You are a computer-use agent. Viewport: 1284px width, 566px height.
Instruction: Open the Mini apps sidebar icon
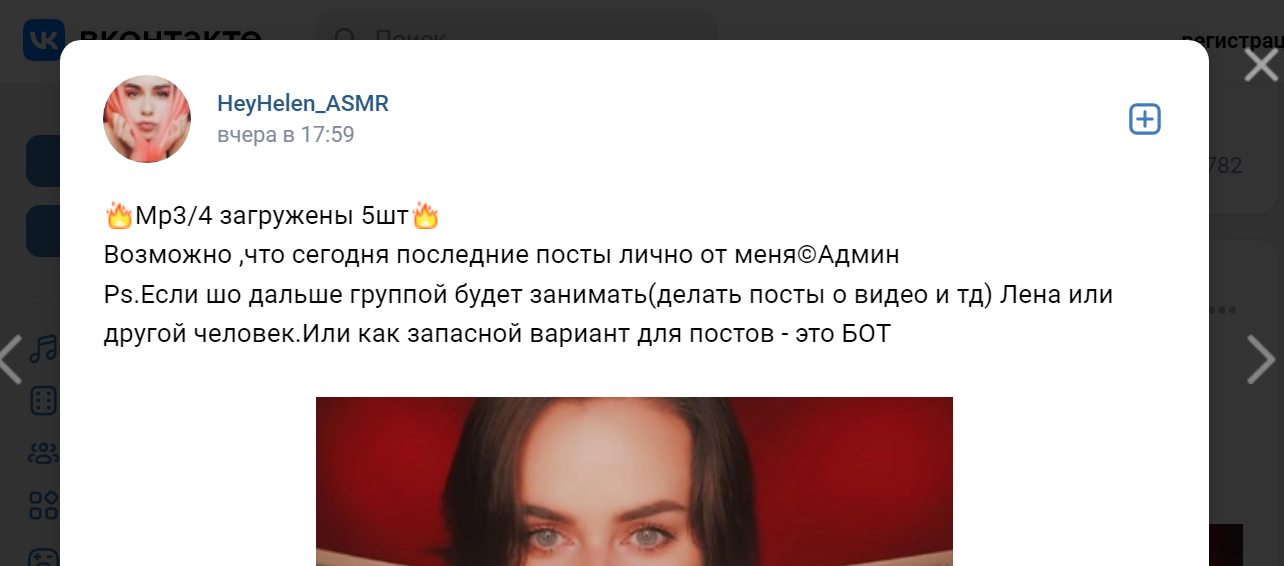pyautogui.click(x=43, y=504)
